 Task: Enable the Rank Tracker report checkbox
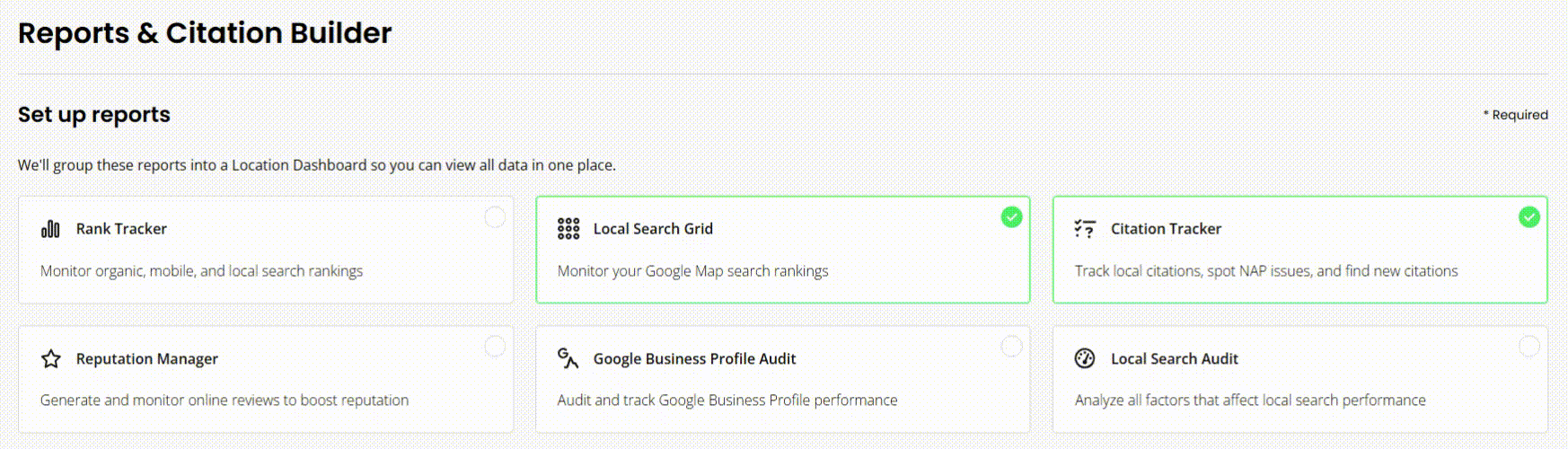[x=495, y=217]
